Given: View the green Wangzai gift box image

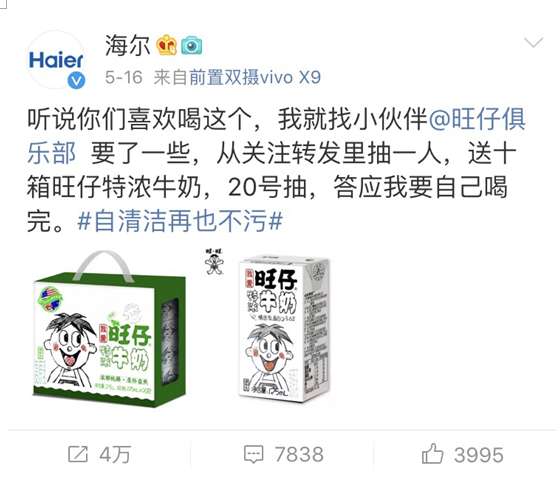Looking at the screenshot, I should [109, 329].
